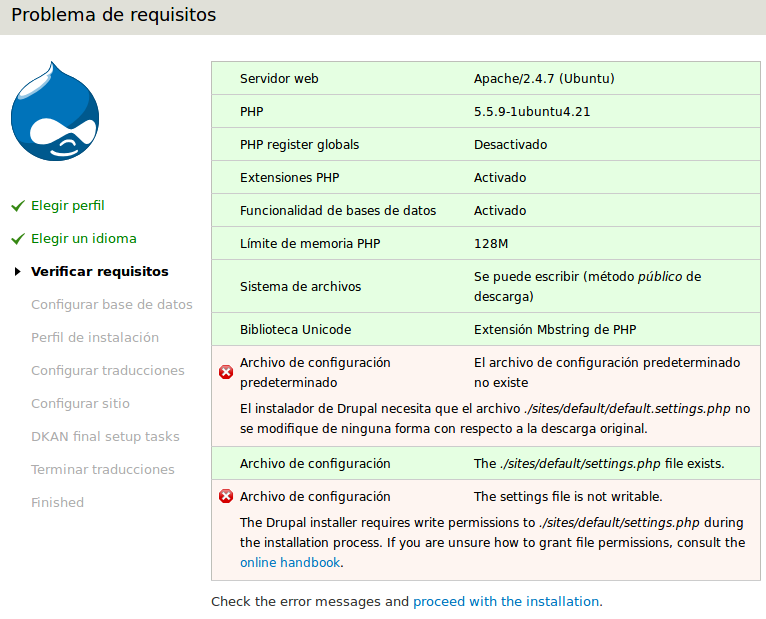This screenshot has height=619, width=766.
Task: Select the 'Elegir perfil' step
Action: 68,206
